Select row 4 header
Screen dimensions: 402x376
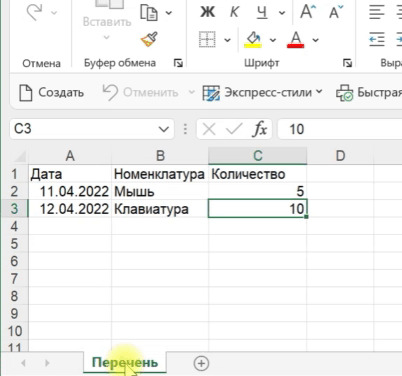14,226
